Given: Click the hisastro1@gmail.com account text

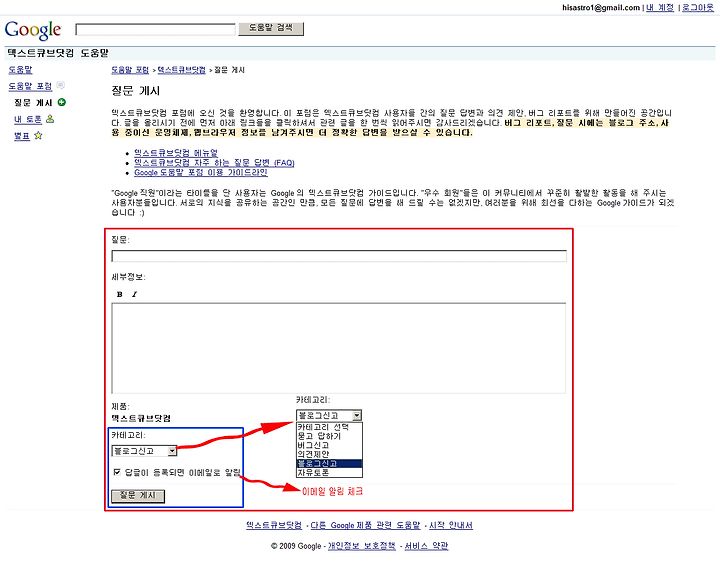Looking at the screenshot, I should (x=601, y=7).
